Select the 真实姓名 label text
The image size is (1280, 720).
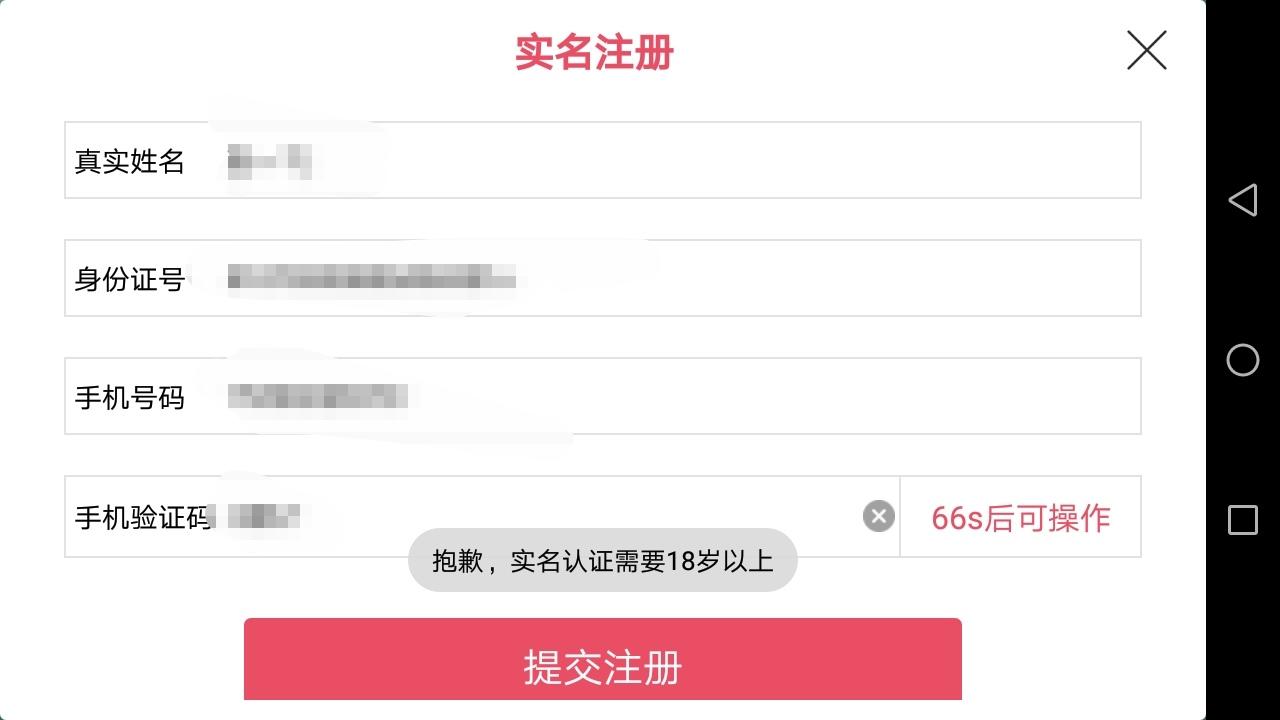[x=130, y=161]
